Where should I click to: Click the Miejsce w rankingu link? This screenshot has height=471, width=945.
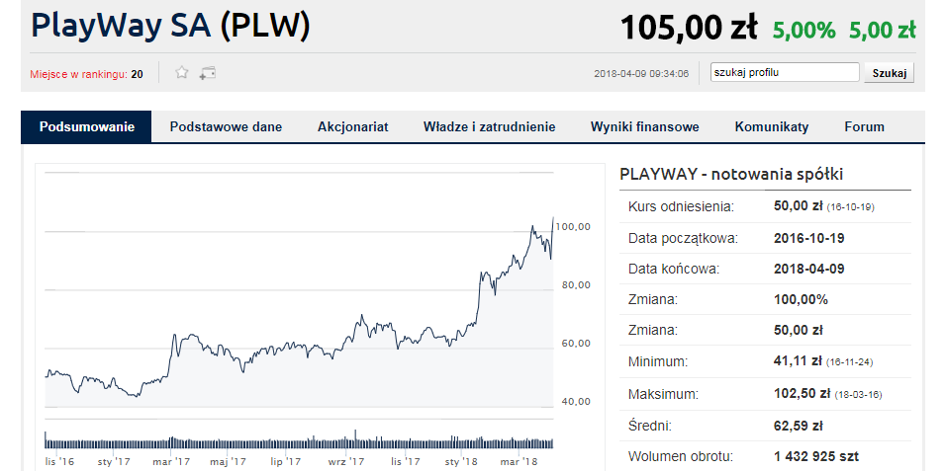pos(80,74)
